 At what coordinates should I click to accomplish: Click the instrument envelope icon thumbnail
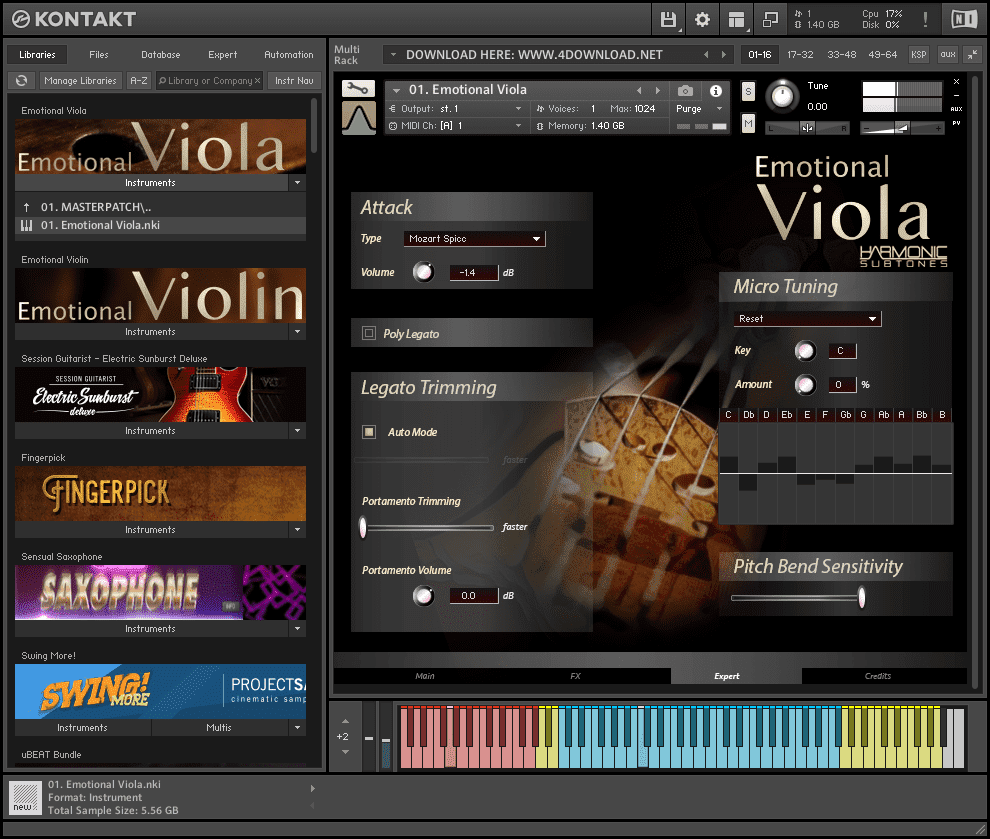pos(359,119)
